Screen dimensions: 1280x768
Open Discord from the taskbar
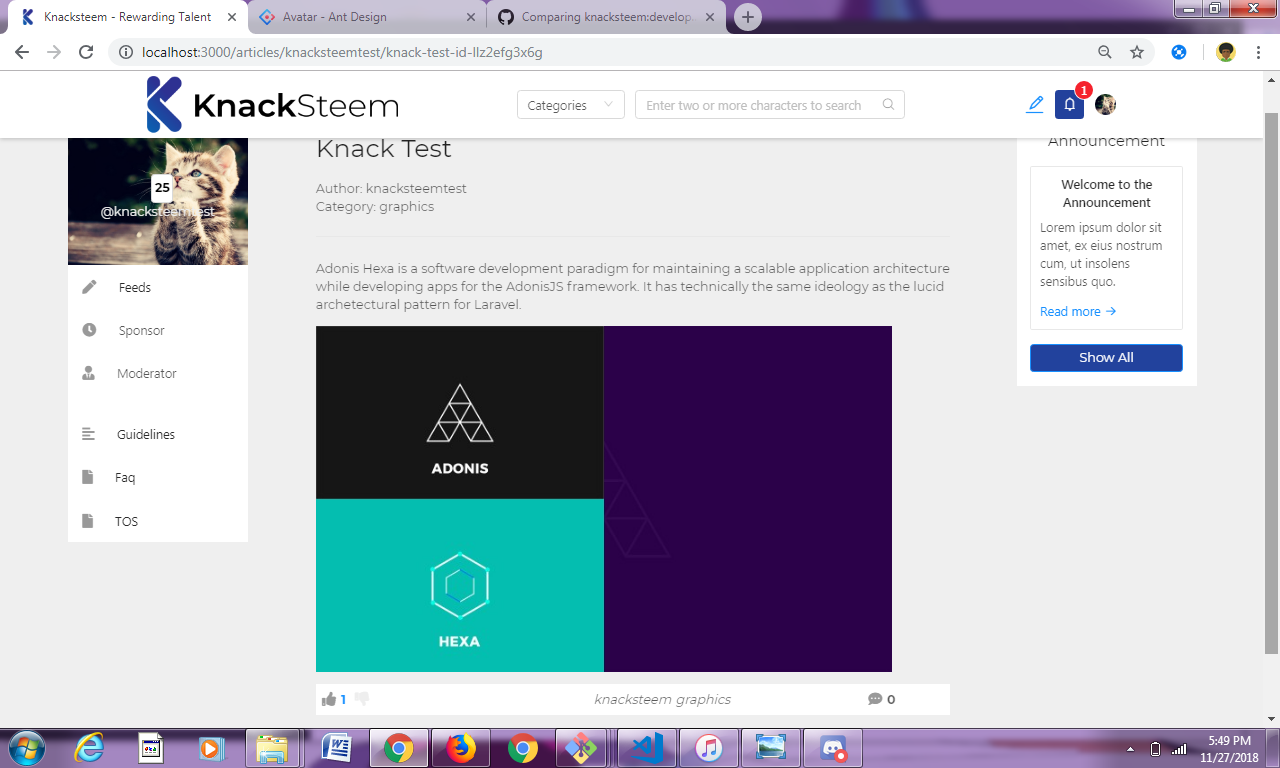click(x=833, y=748)
